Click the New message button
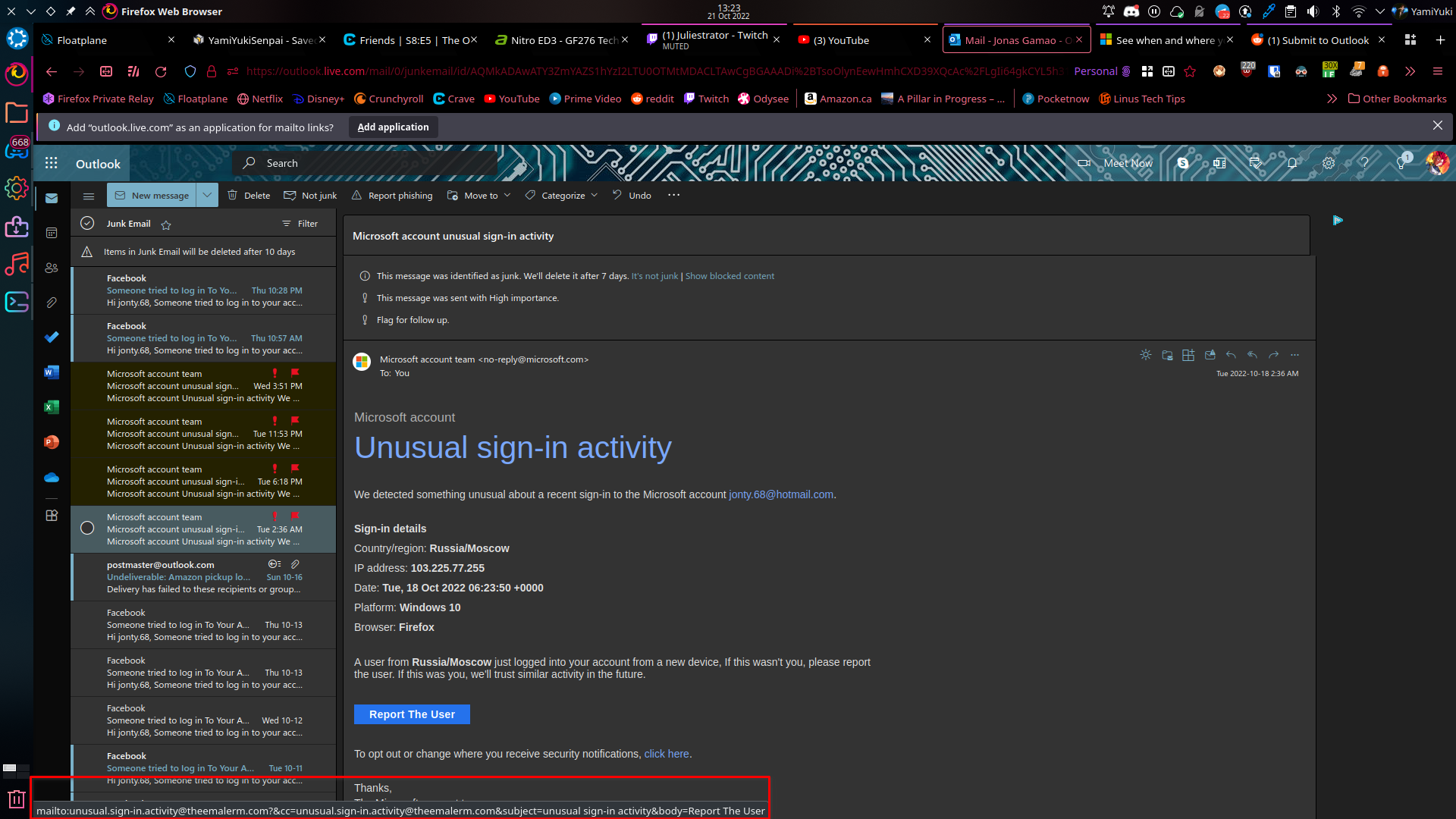The image size is (1456, 819). click(152, 195)
